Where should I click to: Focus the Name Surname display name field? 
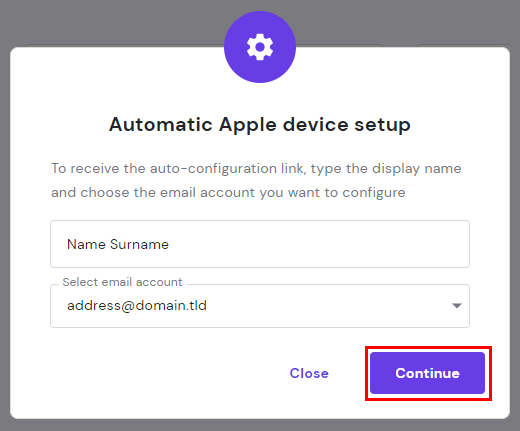260,244
